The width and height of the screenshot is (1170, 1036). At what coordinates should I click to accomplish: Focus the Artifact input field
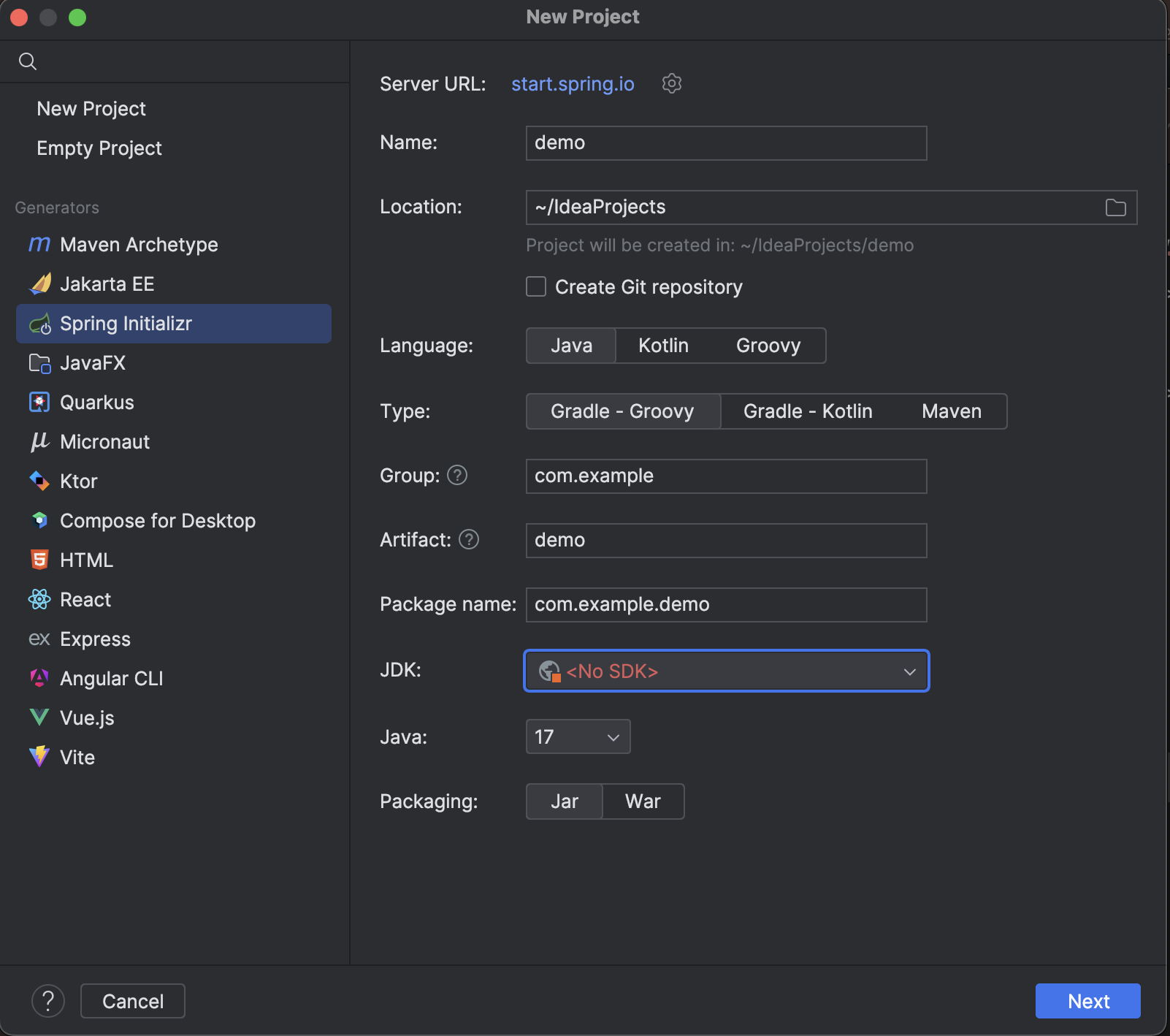coord(726,541)
